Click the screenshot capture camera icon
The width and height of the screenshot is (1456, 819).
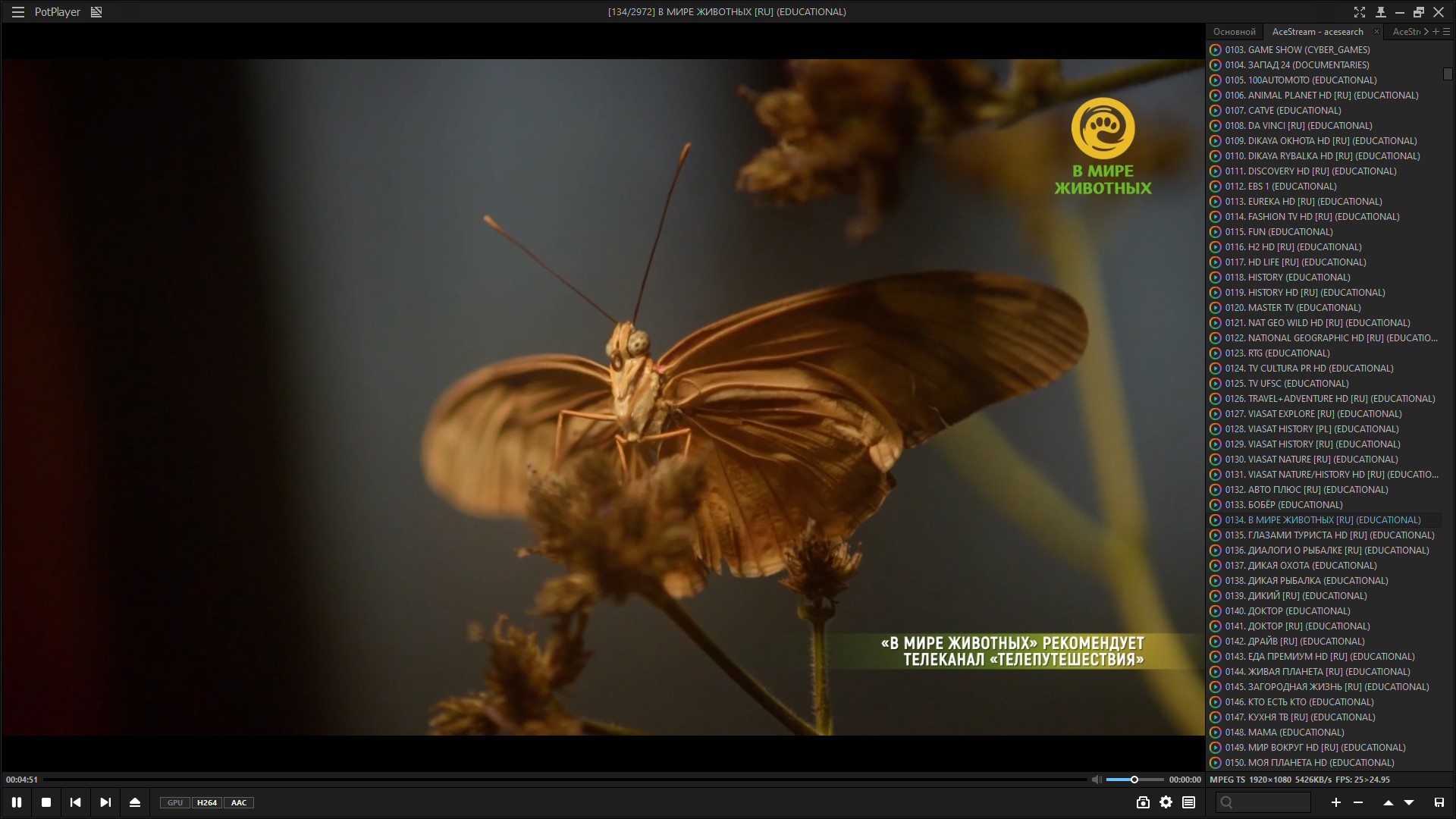pyautogui.click(x=1143, y=802)
